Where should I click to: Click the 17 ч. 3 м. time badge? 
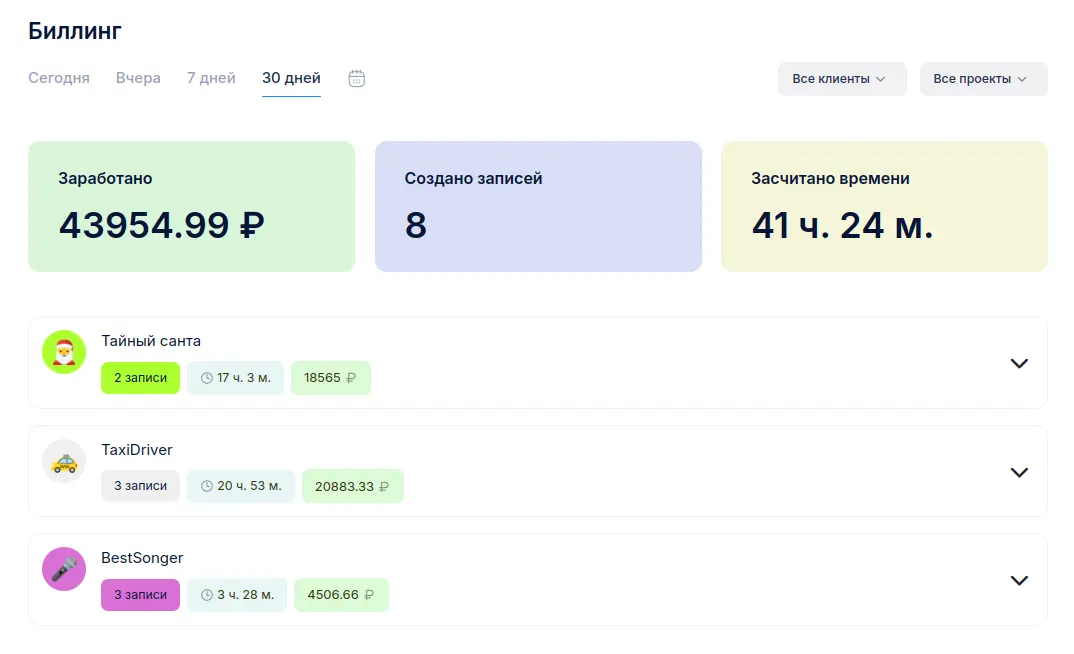pyautogui.click(x=235, y=378)
